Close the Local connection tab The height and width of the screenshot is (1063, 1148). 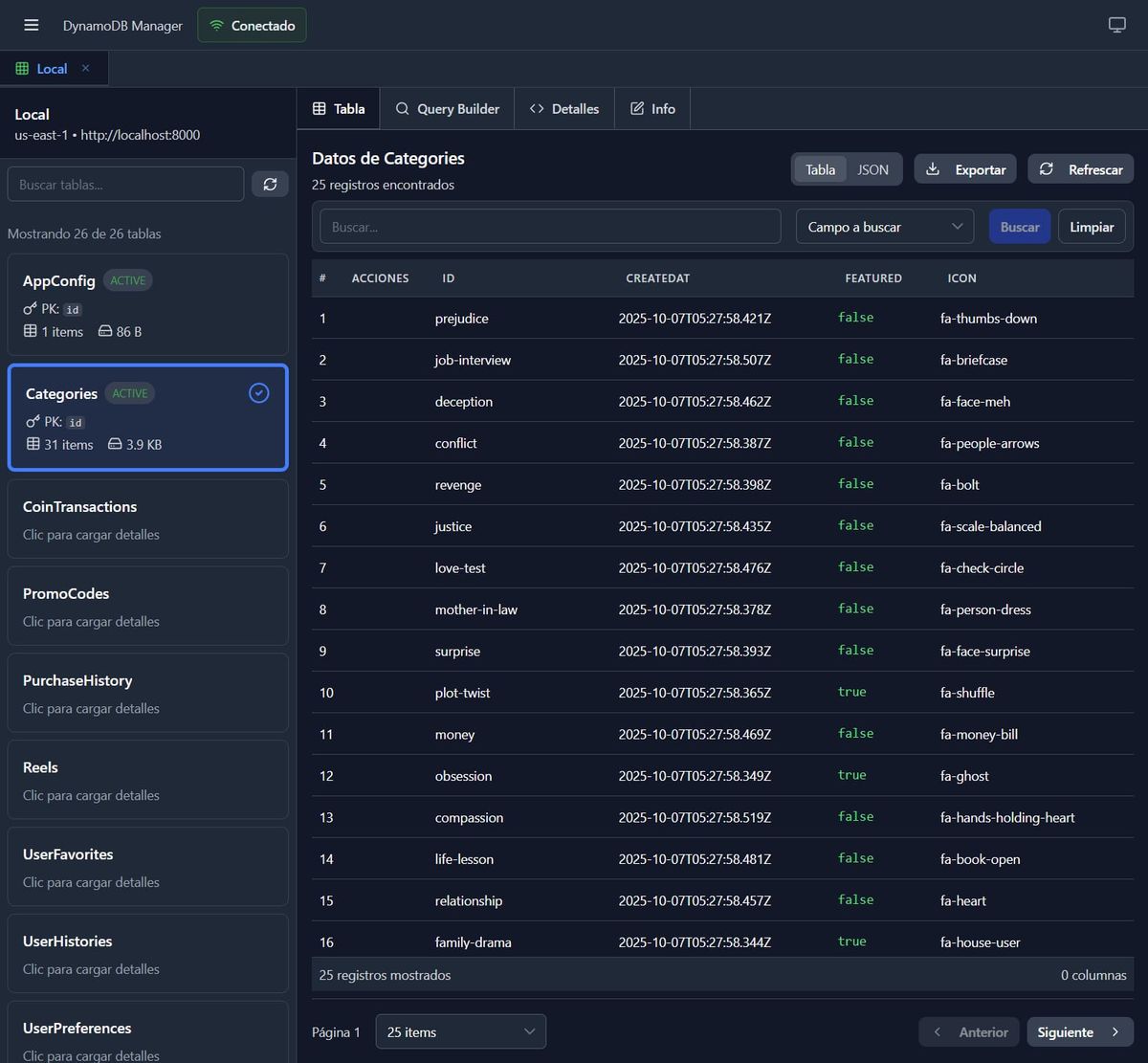pyautogui.click(x=85, y=68)
